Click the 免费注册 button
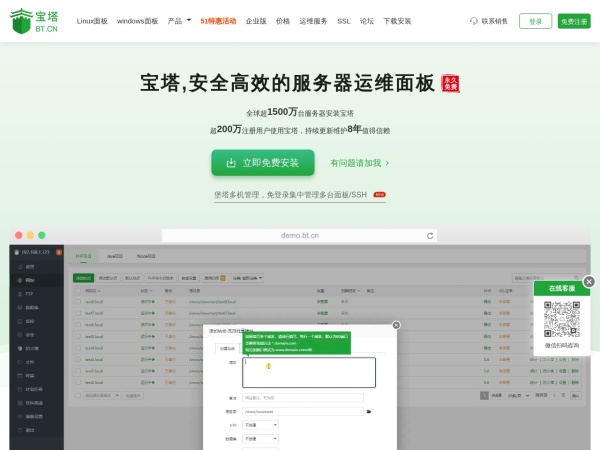Viewport: 600px width, 450px height. pos(574,21)
